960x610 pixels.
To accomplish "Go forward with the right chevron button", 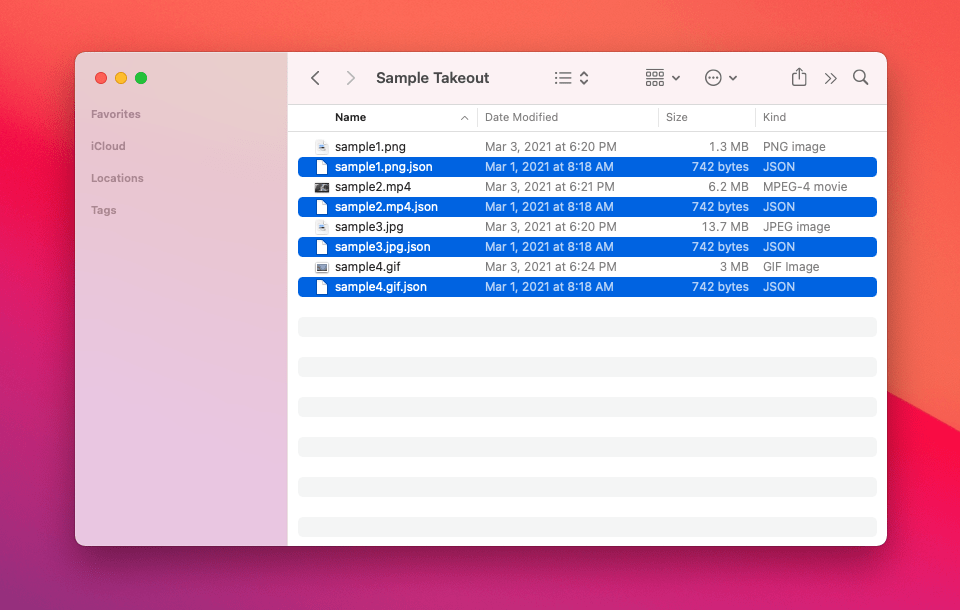I will point(350,78).
